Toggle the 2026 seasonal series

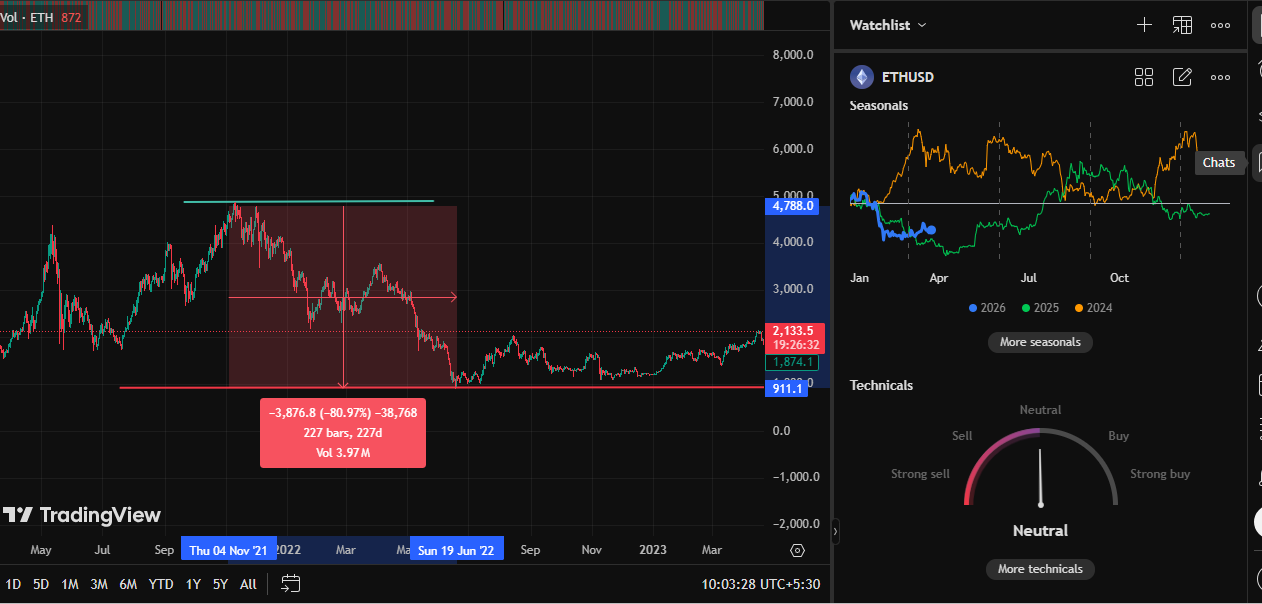point(987,308)
